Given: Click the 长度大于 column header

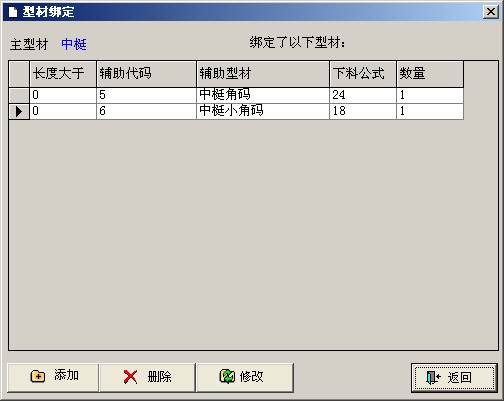Looking at the screenshot, I should pos(63,74).
